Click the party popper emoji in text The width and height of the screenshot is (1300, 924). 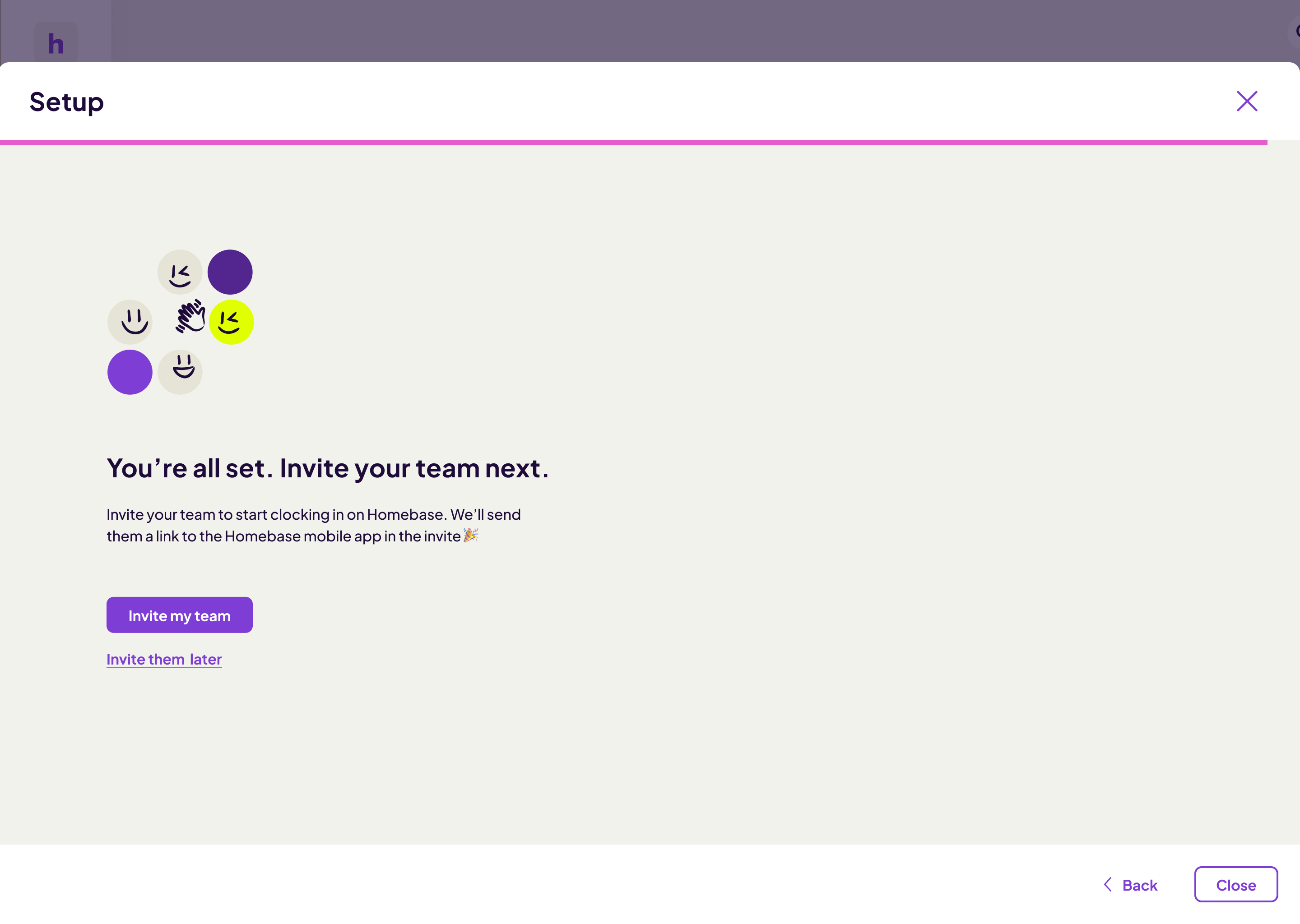point(470,535)
